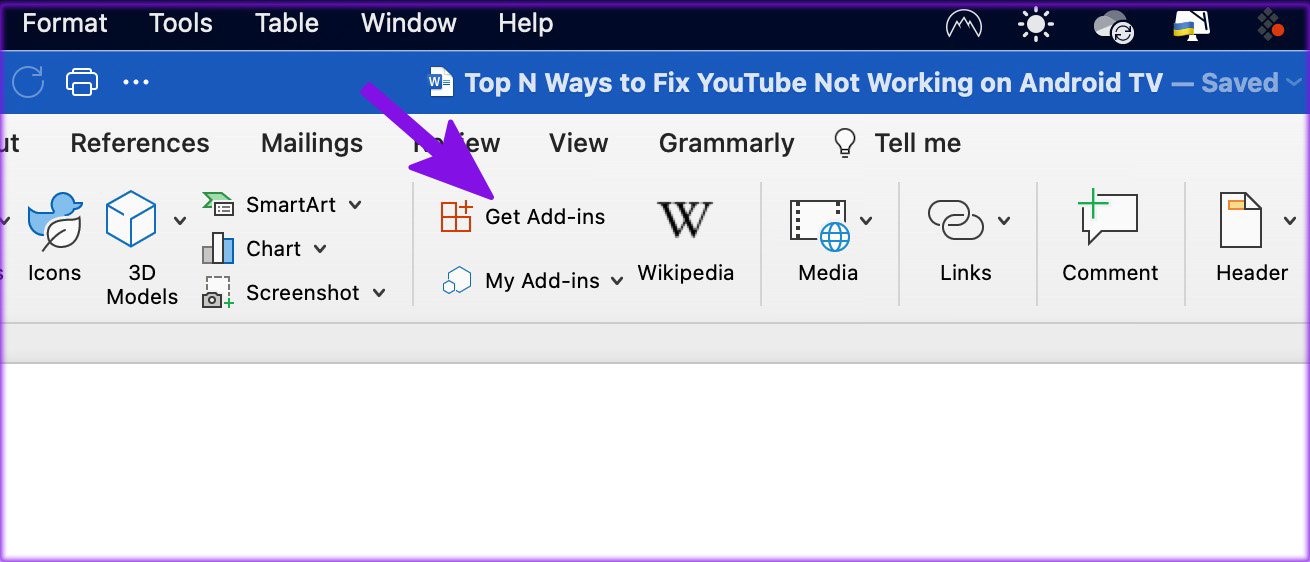Open the Table menu
The height and width of the screenshot is (562, 1310).
pos(287,23)
